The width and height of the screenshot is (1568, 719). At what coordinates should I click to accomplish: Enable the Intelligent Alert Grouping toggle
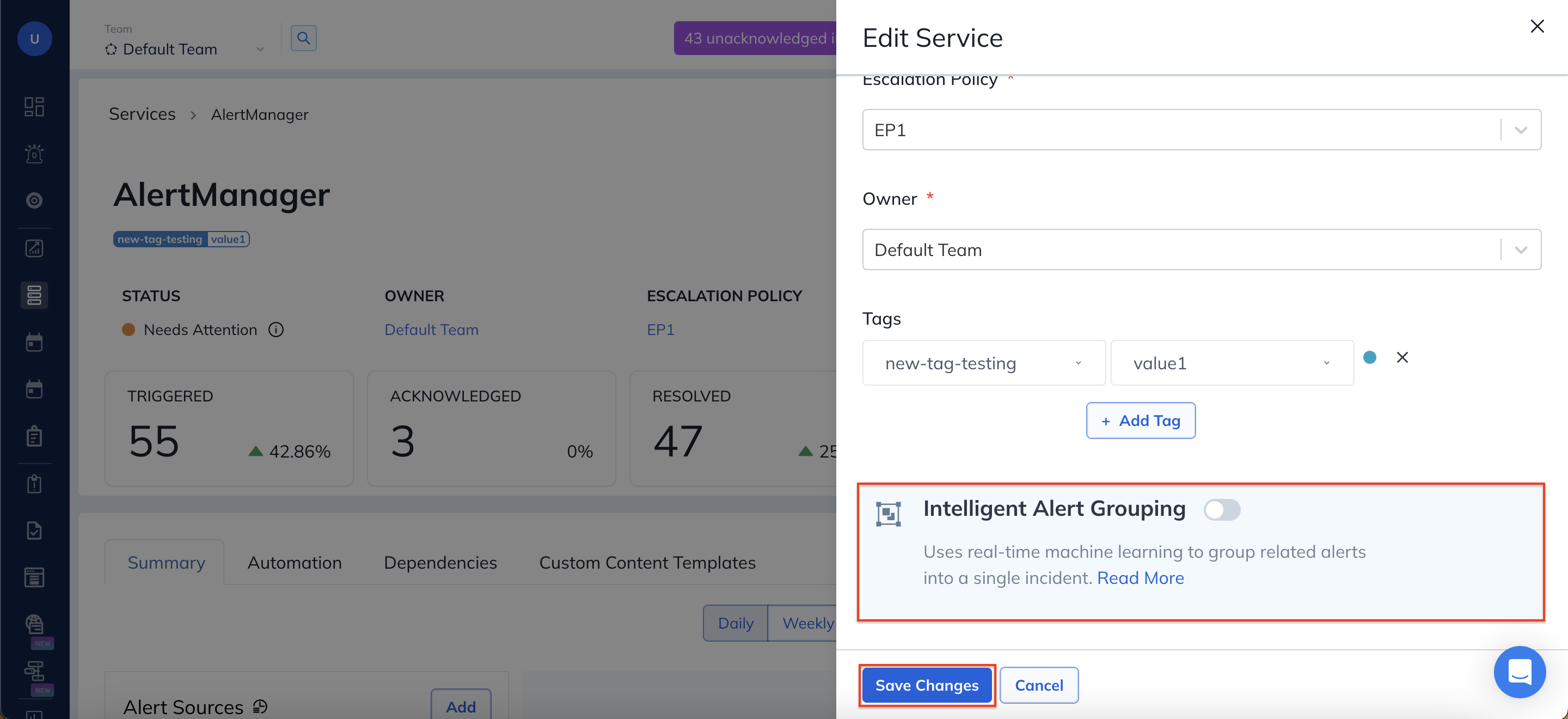(1221, 510)
